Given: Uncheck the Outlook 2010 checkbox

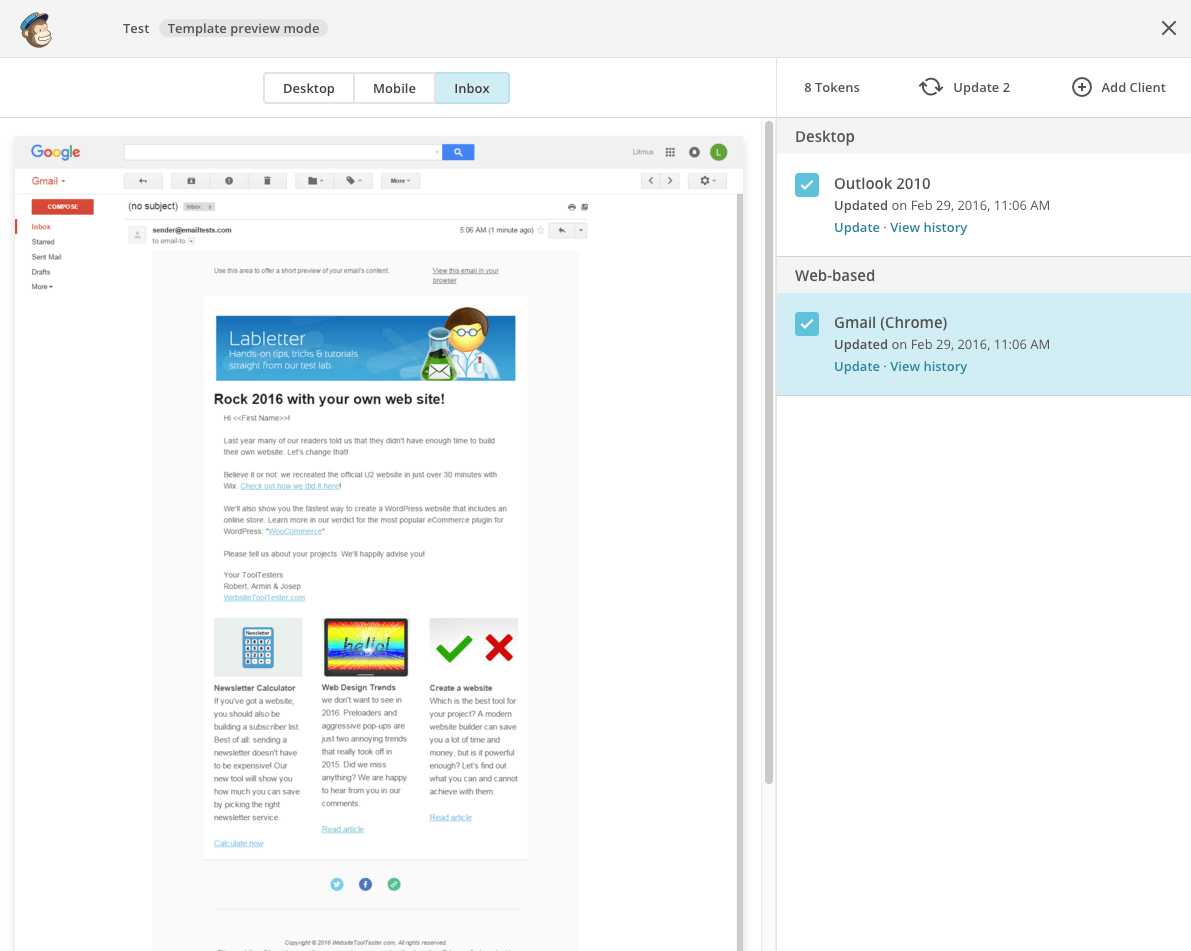Looking at the screenshot, I should pos(807,185).
